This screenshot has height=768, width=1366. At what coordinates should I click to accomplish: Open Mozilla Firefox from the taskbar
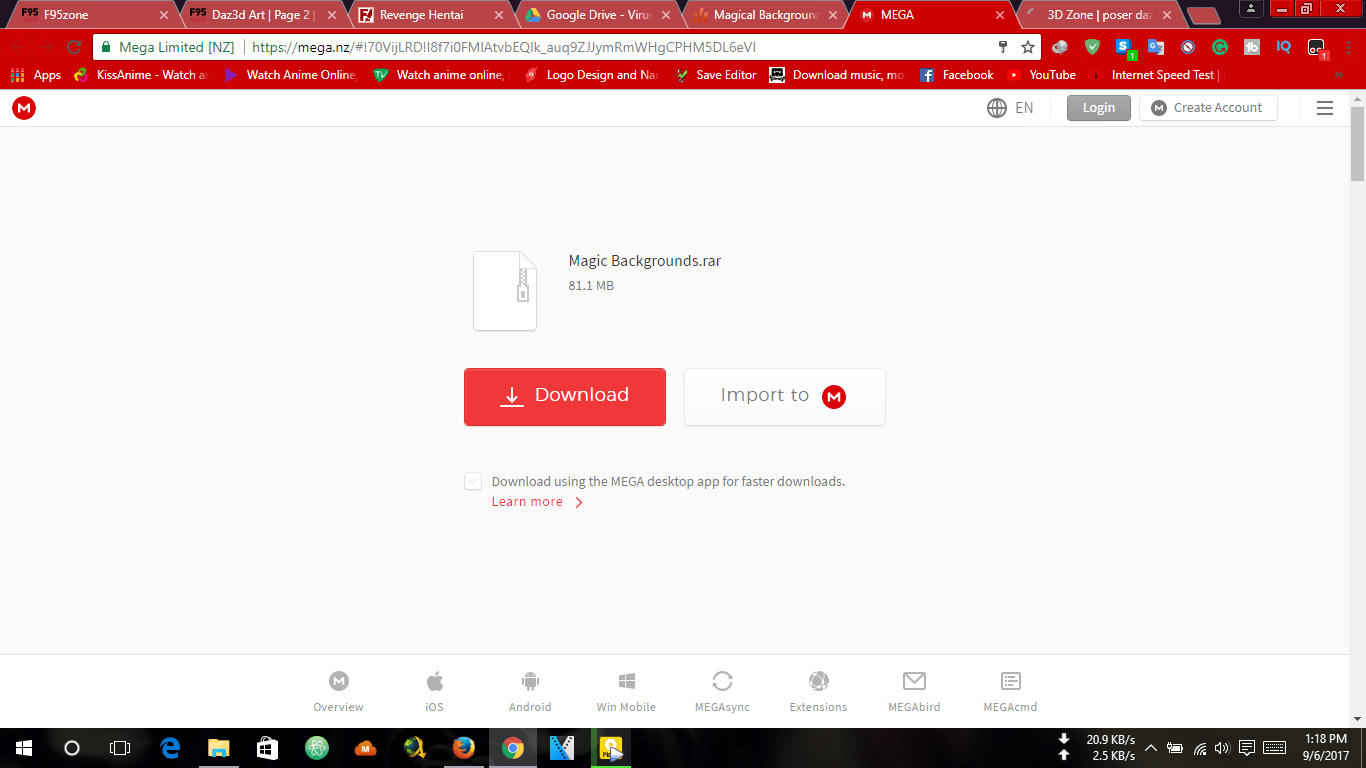tap(462, 748)
